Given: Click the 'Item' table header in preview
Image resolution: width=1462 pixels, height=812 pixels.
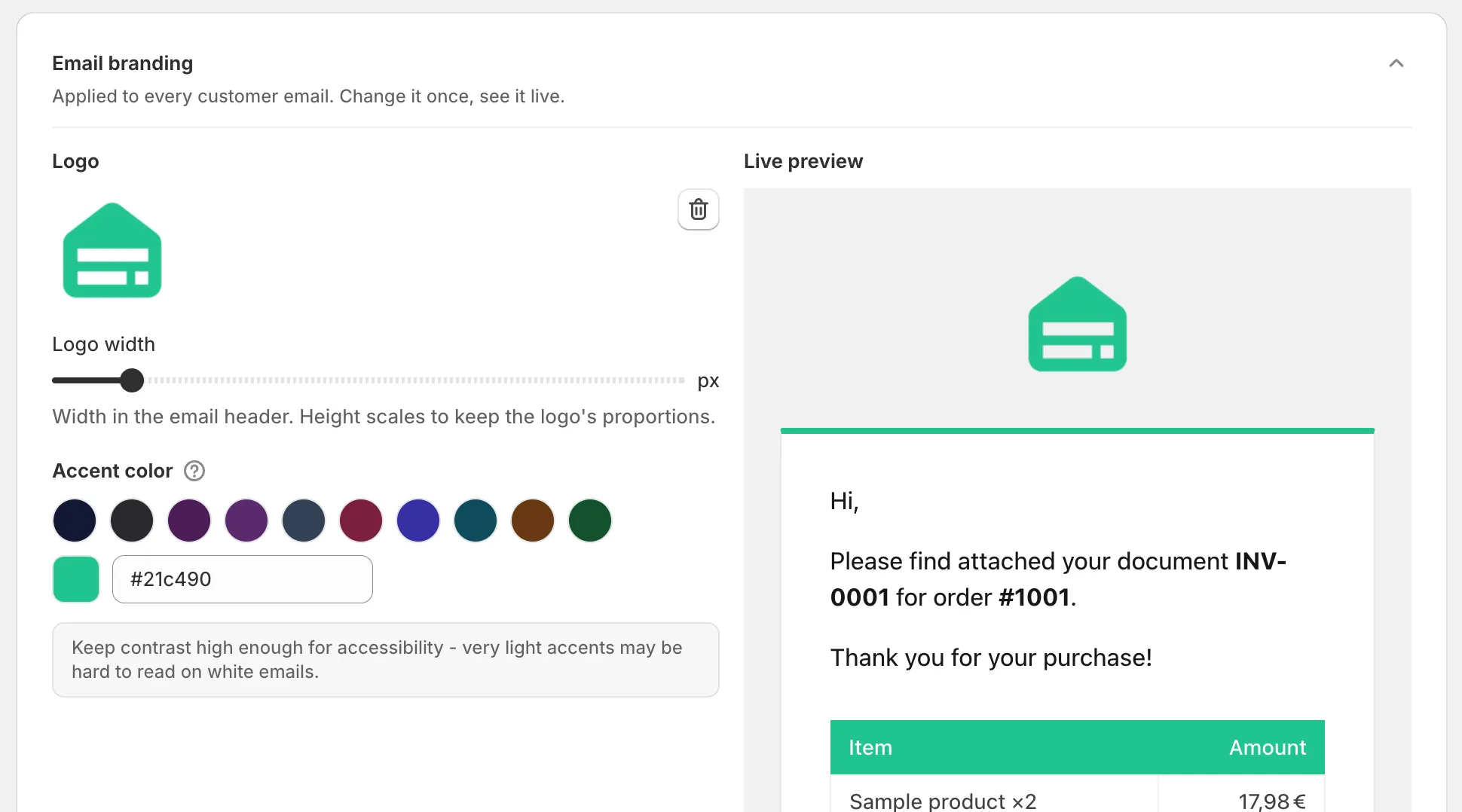Looking at the screenshot, I should pos(870,747).
